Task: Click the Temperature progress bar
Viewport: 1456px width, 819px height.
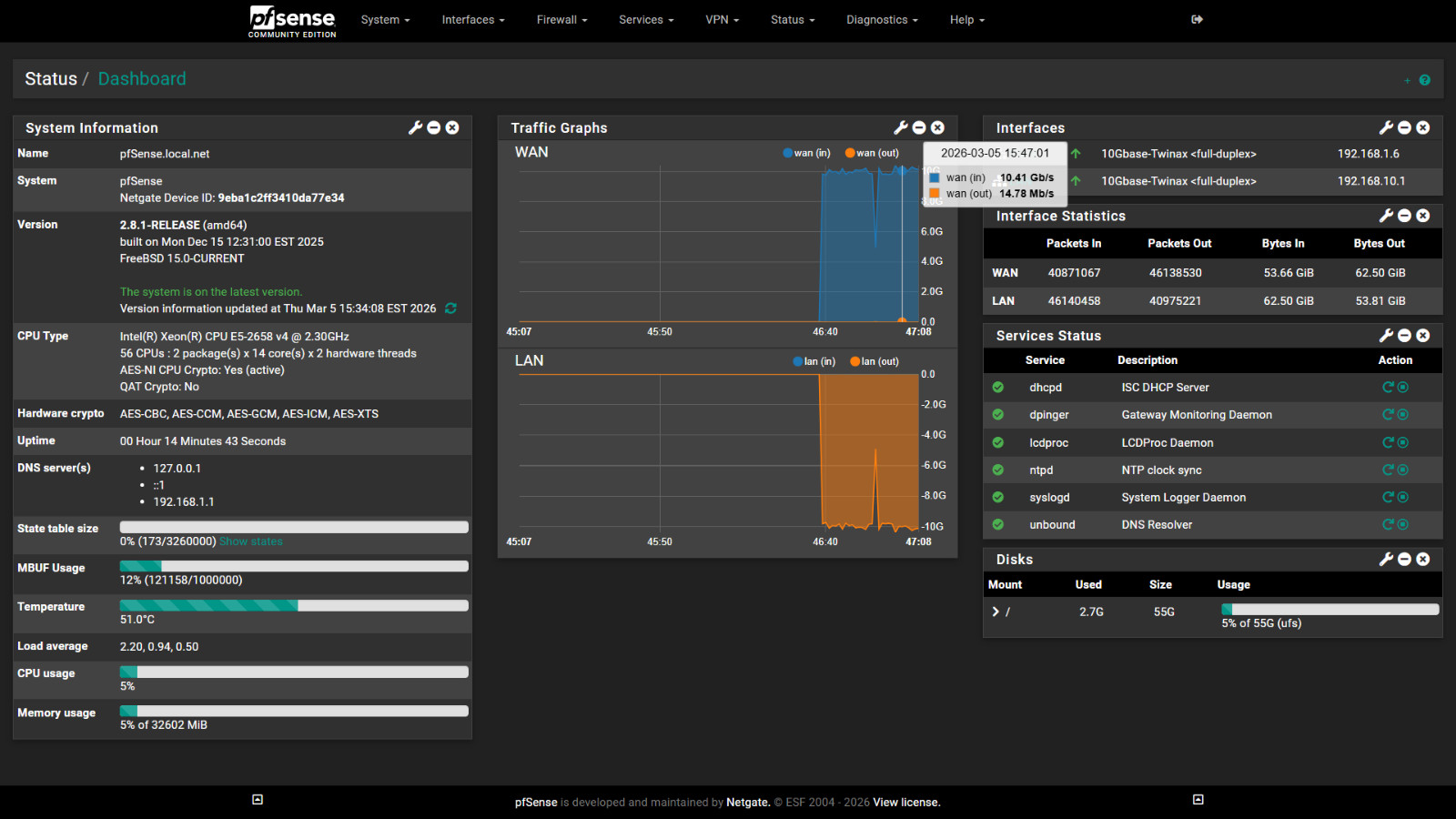Action: (294, 606)
